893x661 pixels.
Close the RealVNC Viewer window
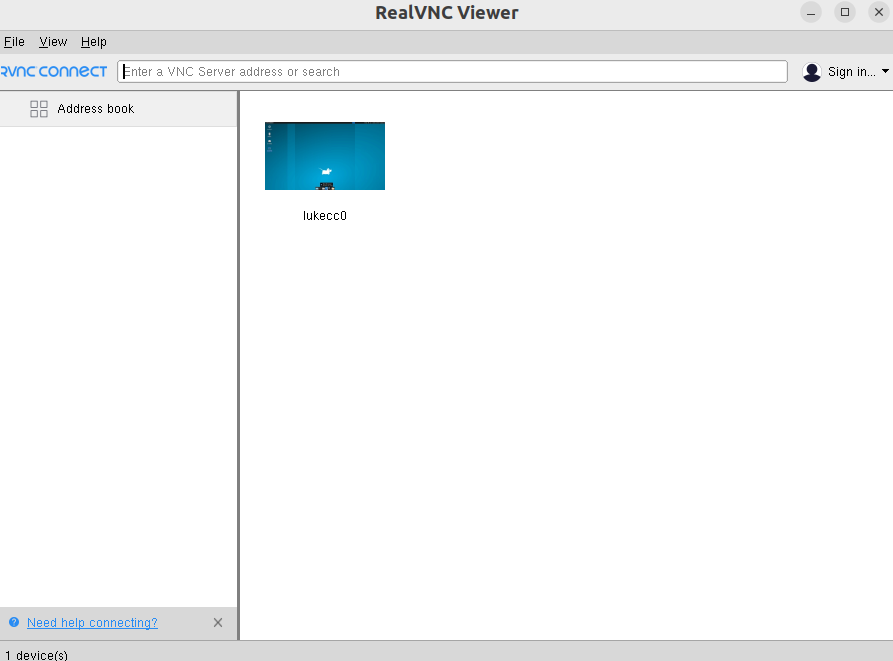[x=879, y=13]
